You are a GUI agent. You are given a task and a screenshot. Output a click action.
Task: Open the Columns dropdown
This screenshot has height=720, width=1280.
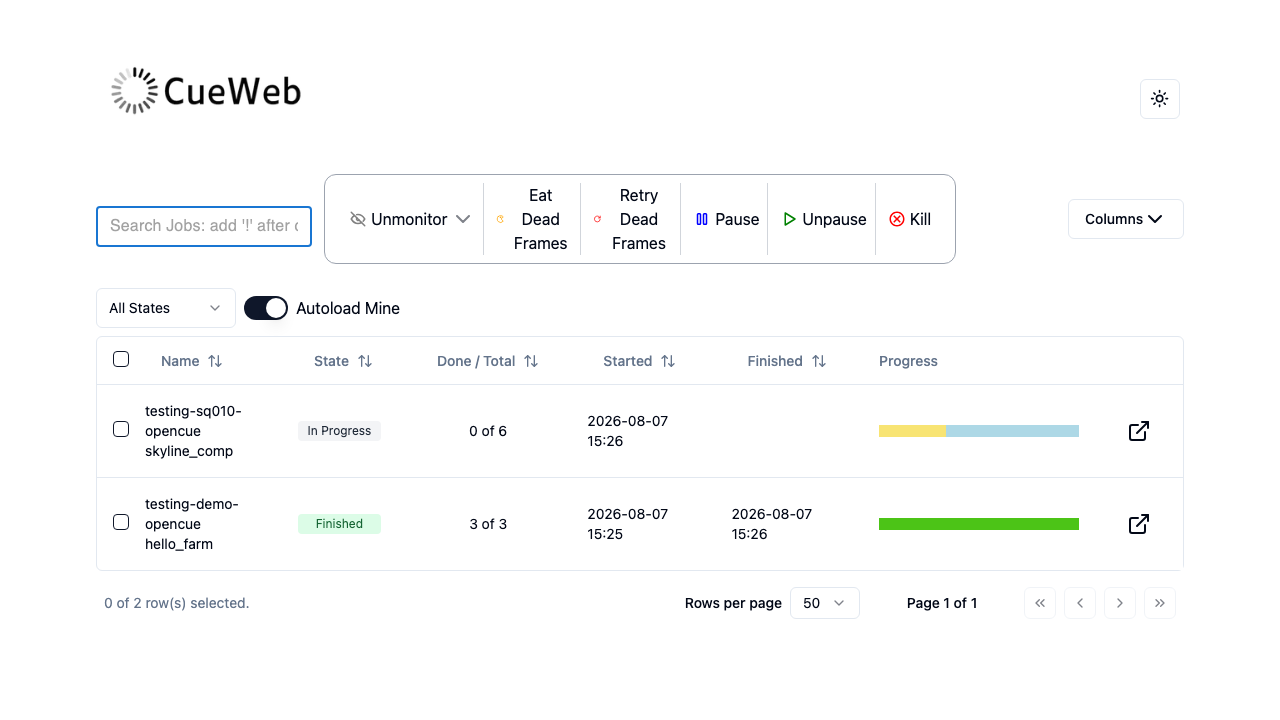point(1126,219)
